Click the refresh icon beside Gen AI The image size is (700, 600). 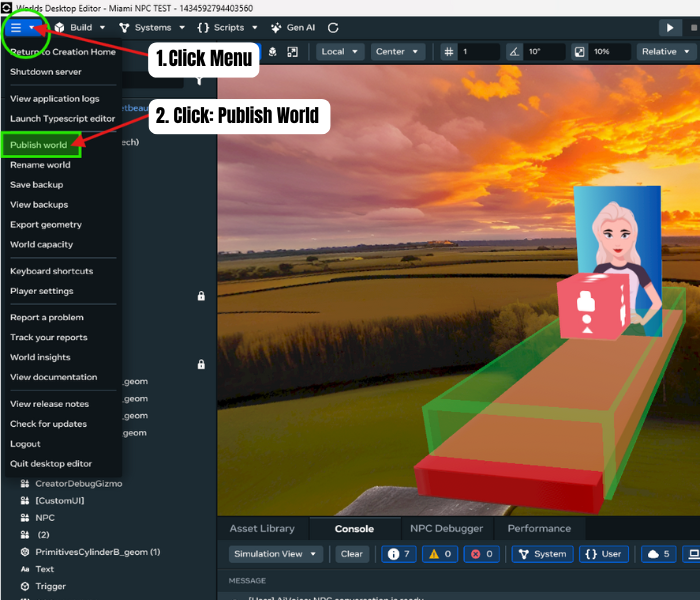[x=333, y=27]
